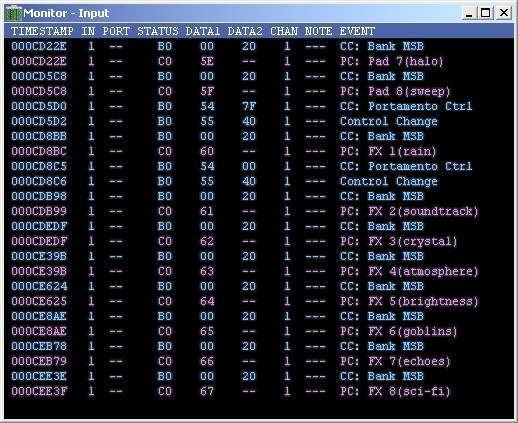This screenshot has height=423, width=518.
Task: Click the EVENT column header
Action: point(357,31)
